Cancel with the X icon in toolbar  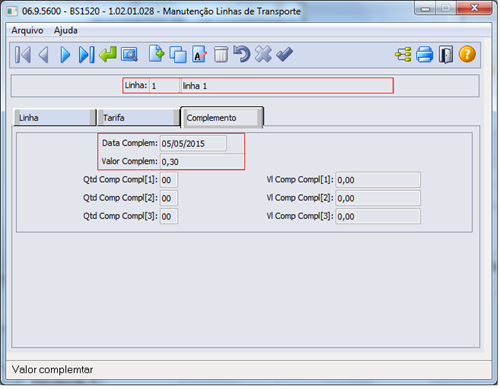(x=263, y=54)
